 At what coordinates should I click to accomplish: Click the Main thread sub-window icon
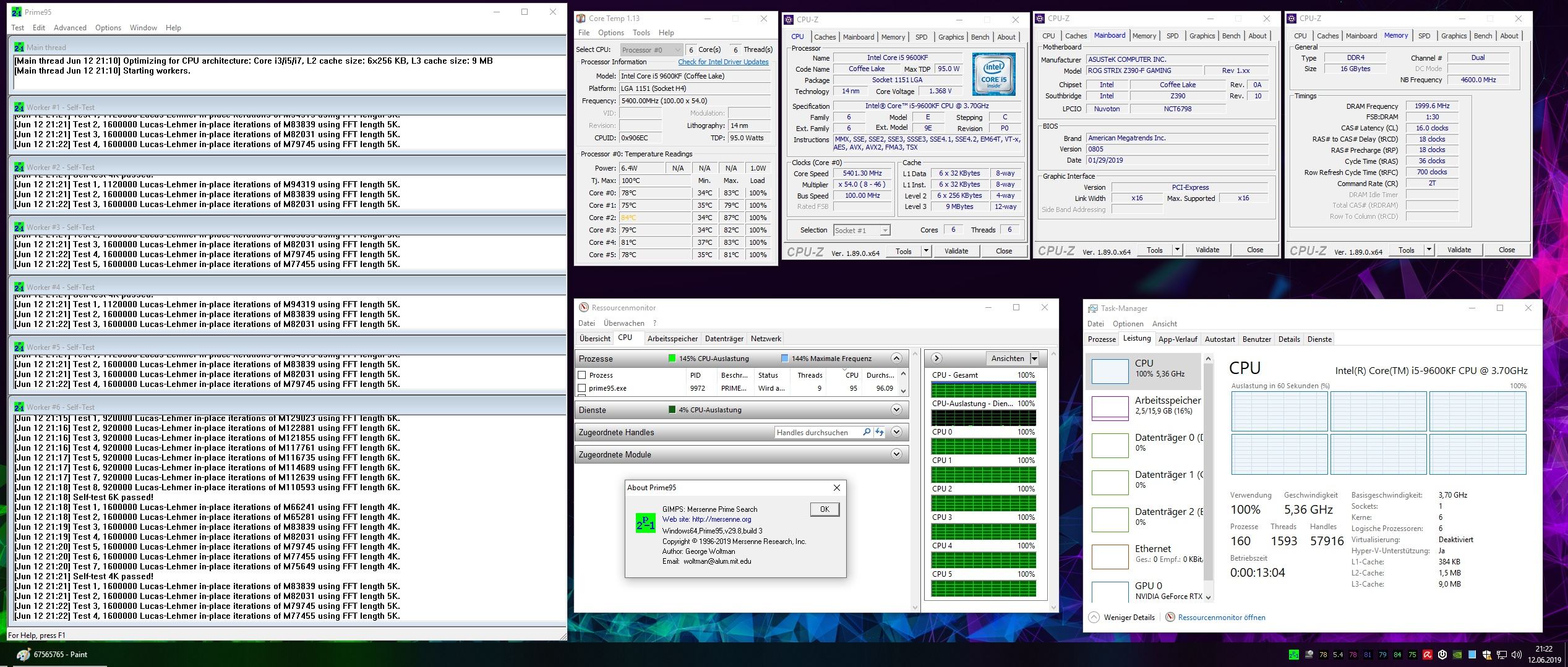pyautogui.click(x=19, y=47)
